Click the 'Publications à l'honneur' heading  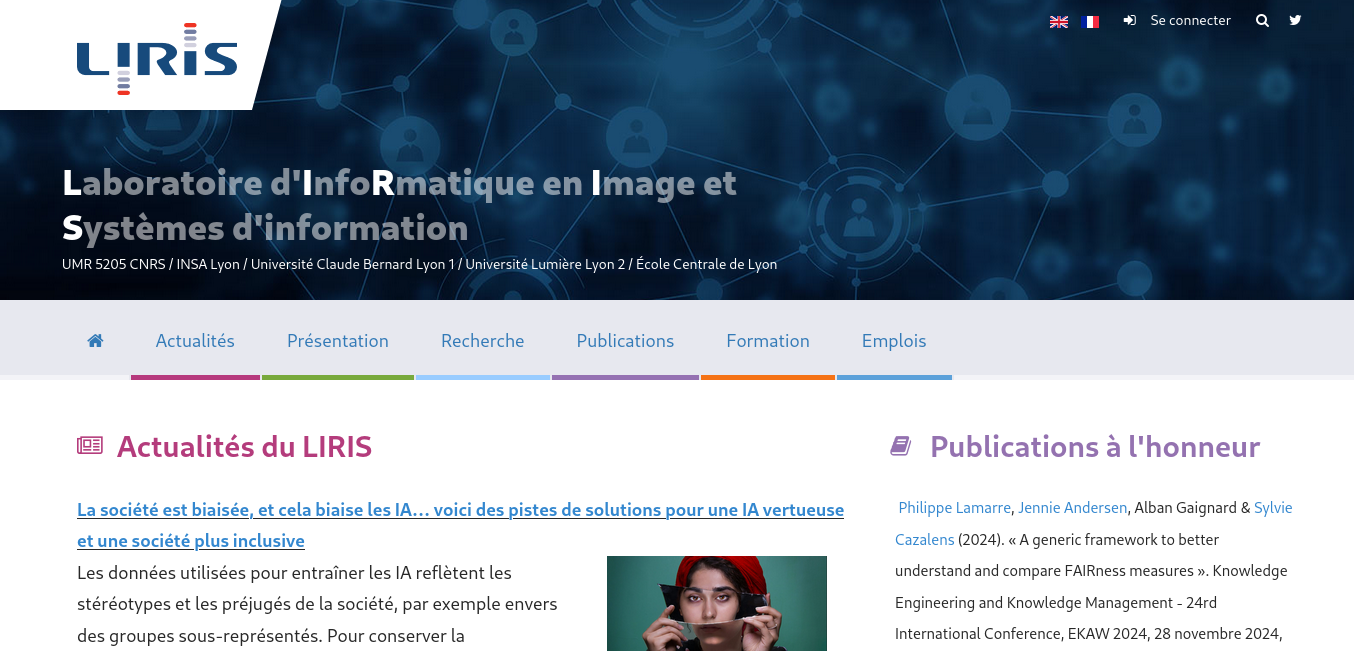click(x=1095, y=446)
